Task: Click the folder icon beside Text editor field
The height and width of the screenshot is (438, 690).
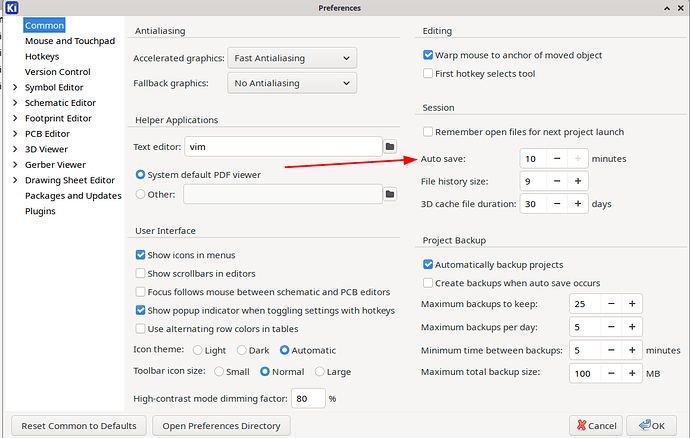Action: point(390,147)
